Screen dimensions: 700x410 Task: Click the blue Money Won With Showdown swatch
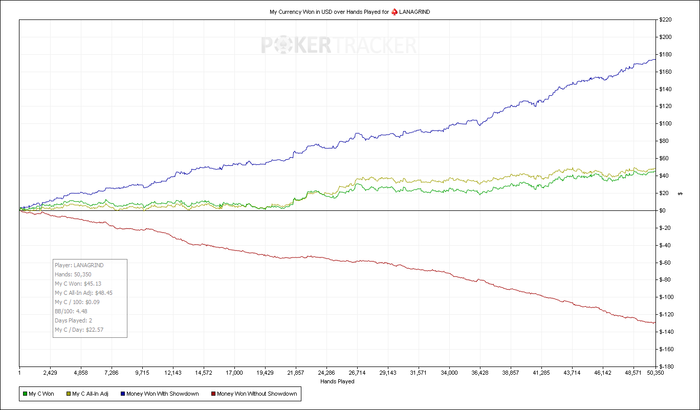pyautogui.click(x=123, y=394)
